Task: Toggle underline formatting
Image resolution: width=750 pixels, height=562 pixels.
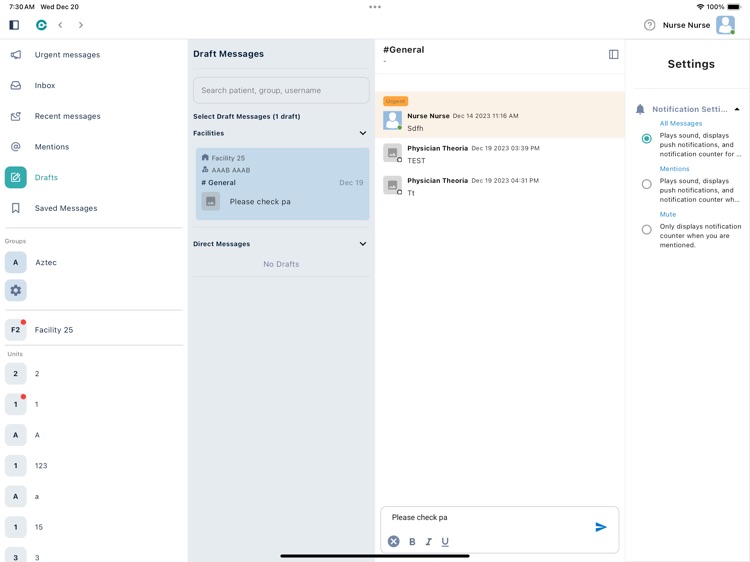Action: click(x=445, y=541)
